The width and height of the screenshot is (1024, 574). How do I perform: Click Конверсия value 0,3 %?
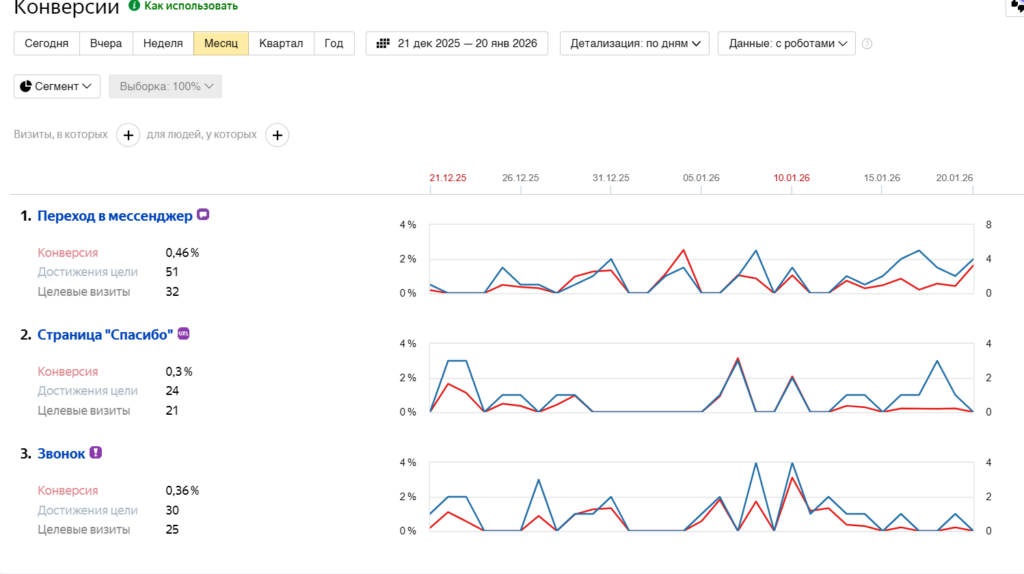[179, 372]
